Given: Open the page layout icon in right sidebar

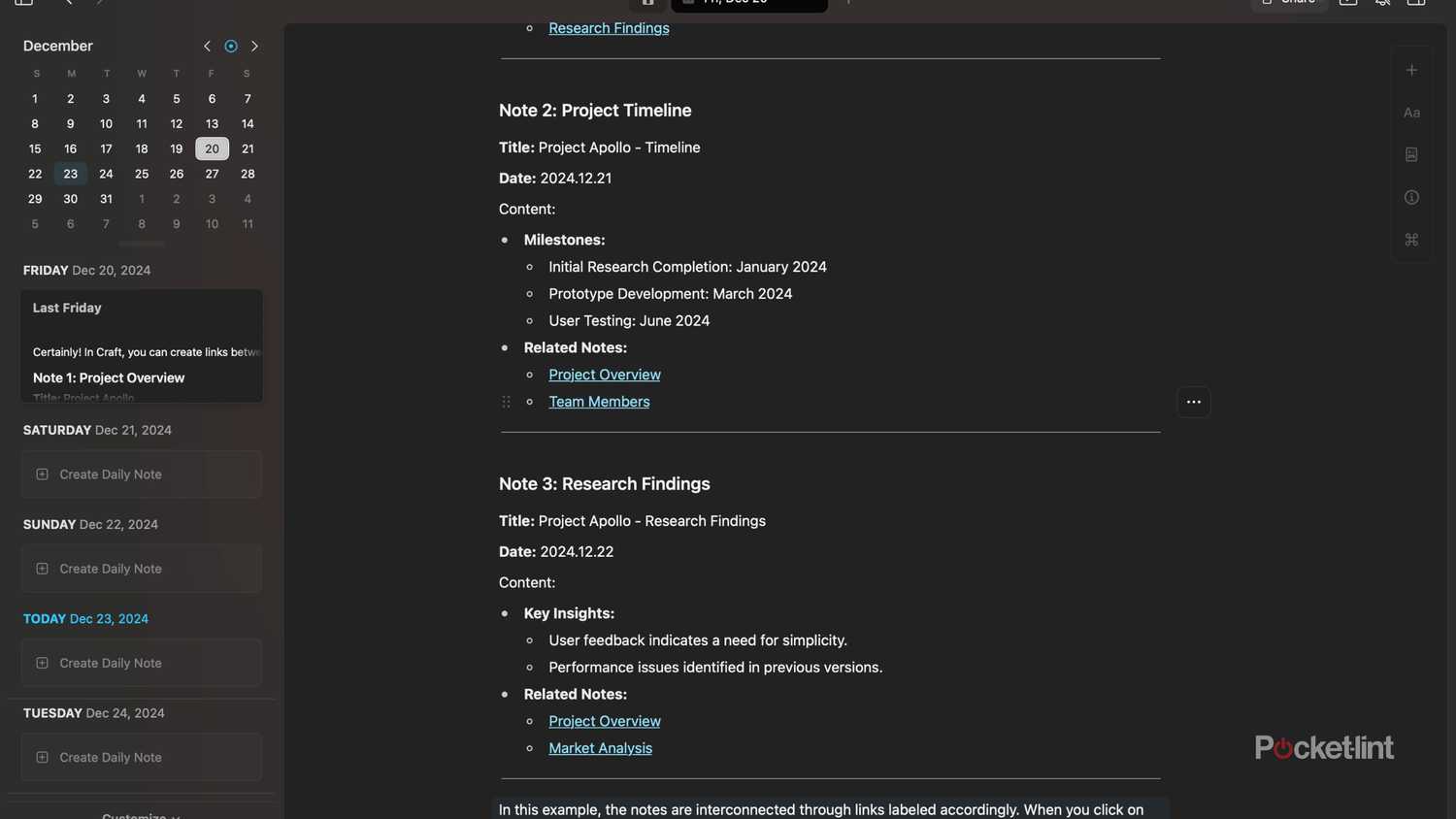Looking at the screenshot, I should 1411,155.
